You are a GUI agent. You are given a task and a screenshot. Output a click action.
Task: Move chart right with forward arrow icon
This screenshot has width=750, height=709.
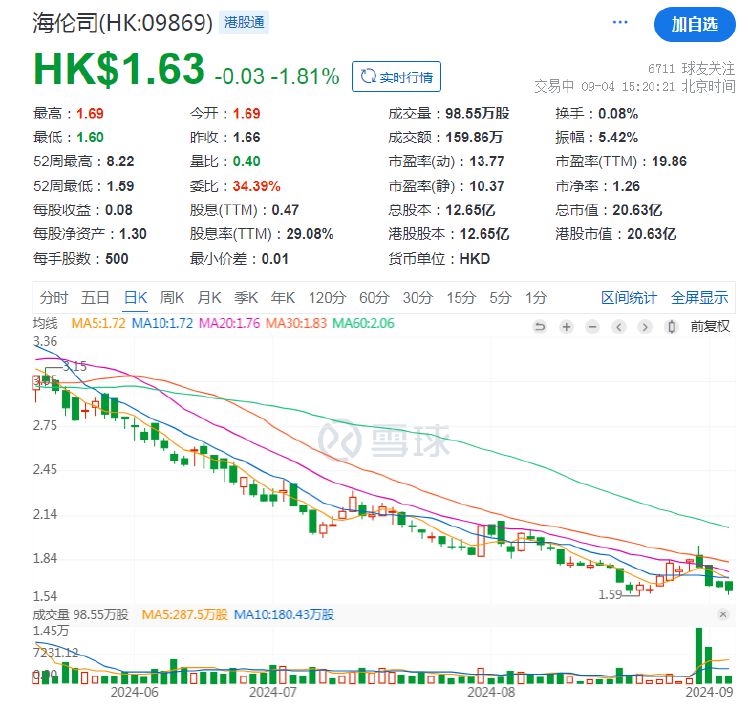pos(645,327)
